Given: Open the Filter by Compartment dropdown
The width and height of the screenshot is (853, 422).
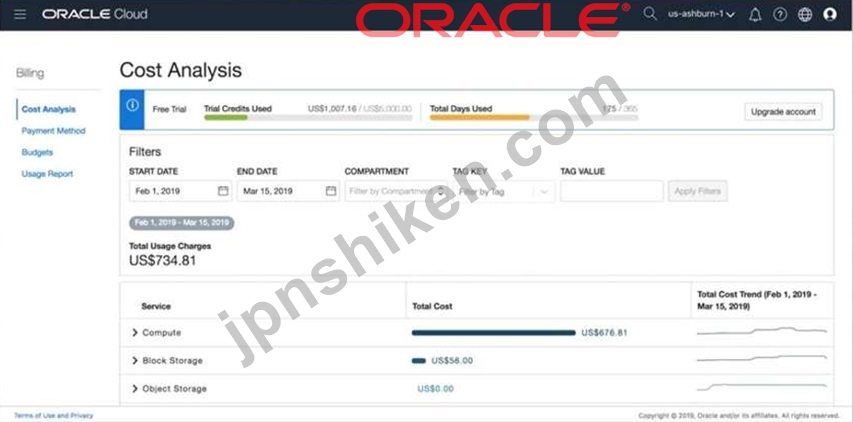Looking at the screenshot, I should [396, 191].
